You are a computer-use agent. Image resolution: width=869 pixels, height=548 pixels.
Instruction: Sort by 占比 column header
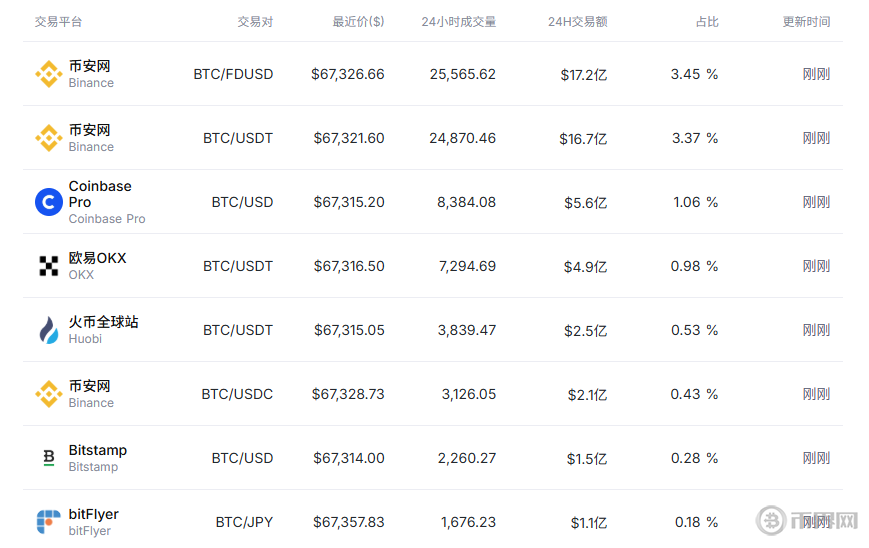pyautogui.click(x=707, y=22)
